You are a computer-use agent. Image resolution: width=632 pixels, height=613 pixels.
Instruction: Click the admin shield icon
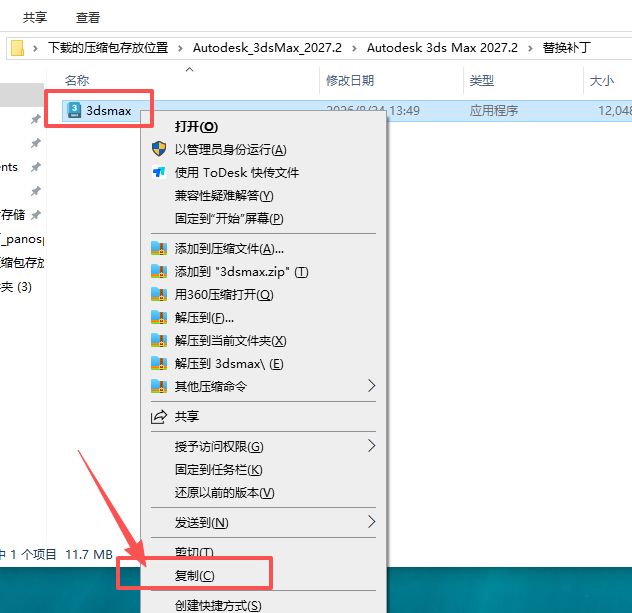point(159,149)
